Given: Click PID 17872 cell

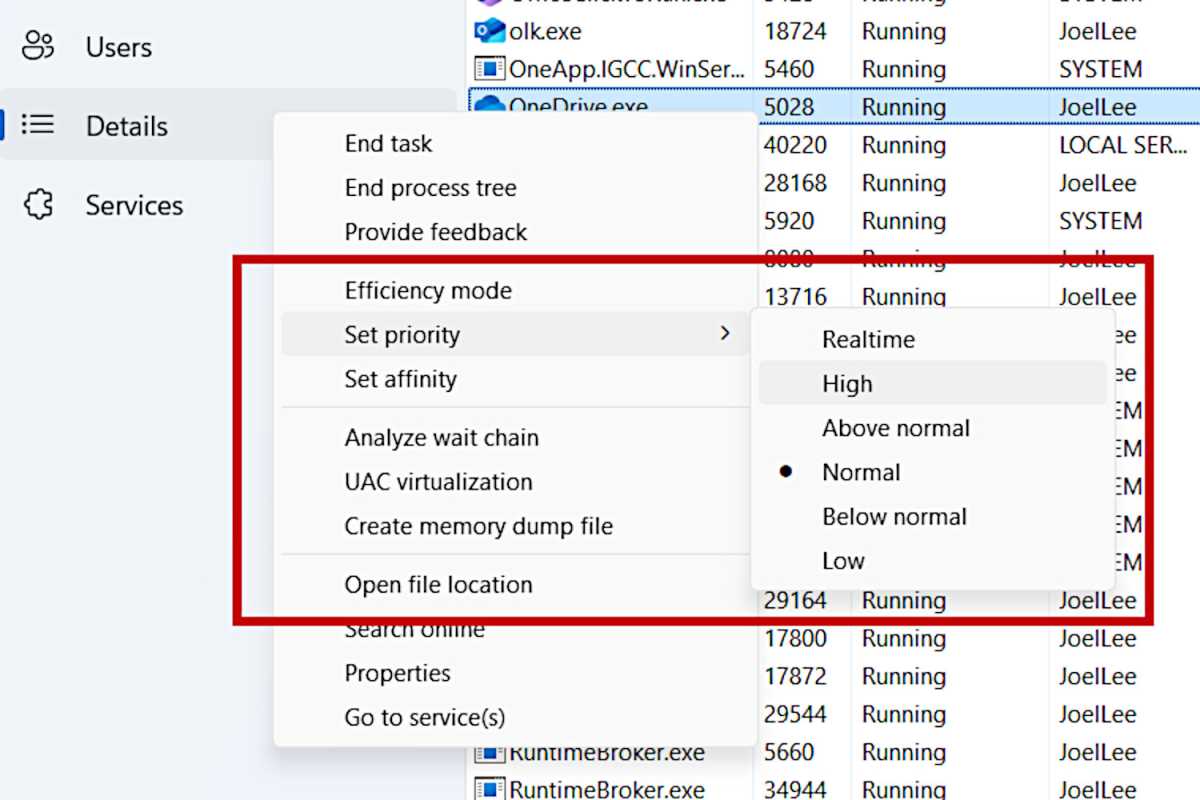Looking at the screenshot, I should pyautogui.click(x=795, y=676).
